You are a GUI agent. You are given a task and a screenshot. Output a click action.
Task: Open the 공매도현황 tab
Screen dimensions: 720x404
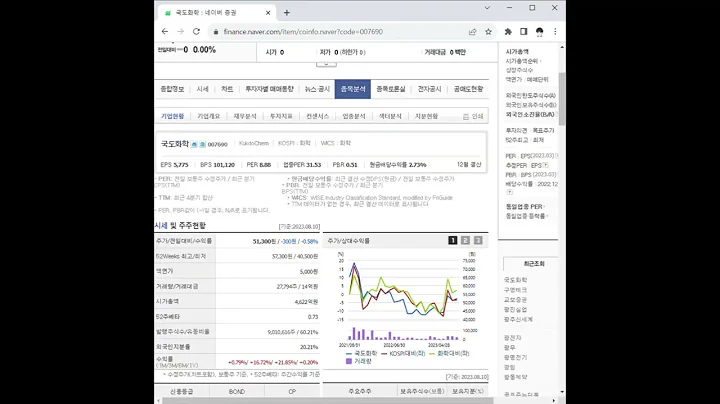point(468,89)
